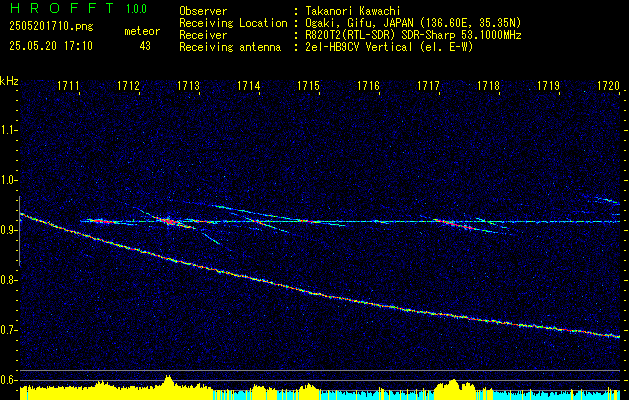Click the 0.9 frequency axis label

point(8,230)
